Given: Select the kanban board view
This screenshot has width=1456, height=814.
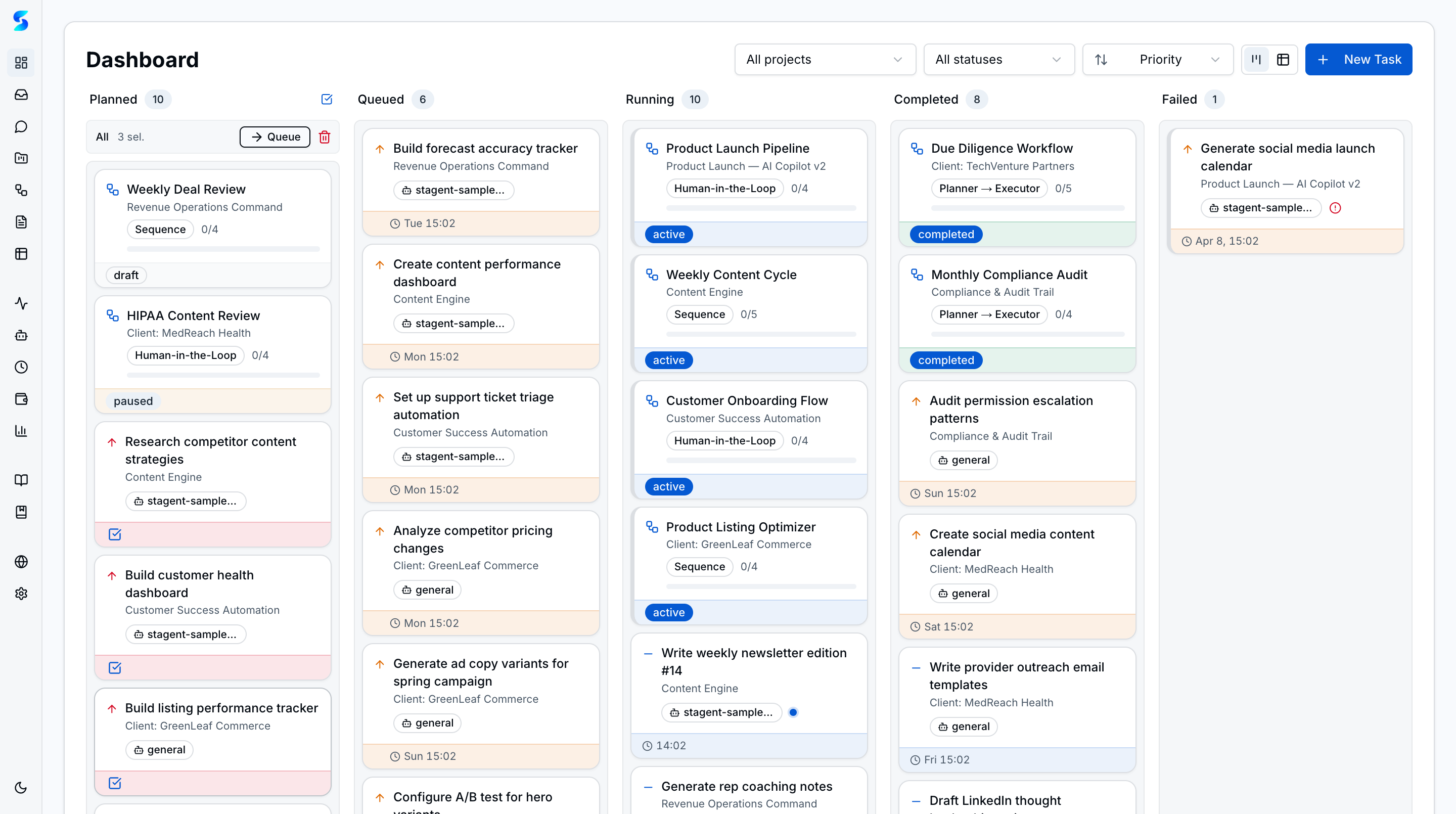Looking at the screenshot, I should [x=1256, y=59].
